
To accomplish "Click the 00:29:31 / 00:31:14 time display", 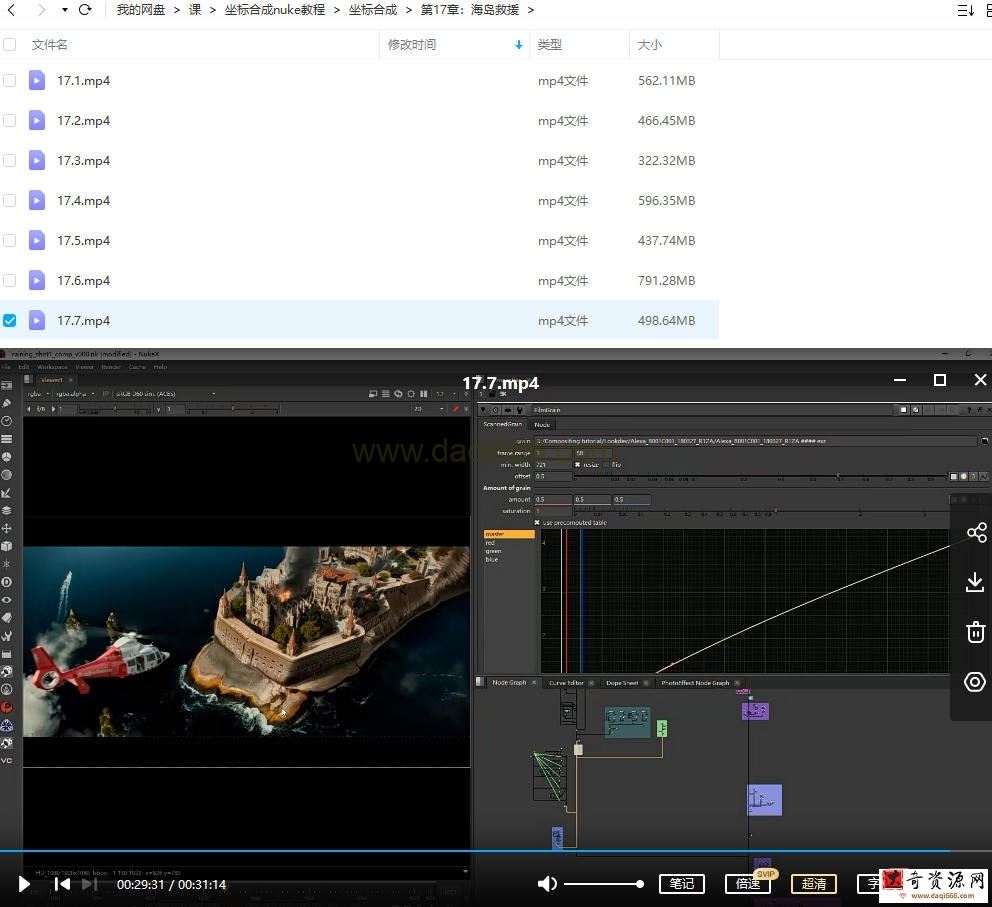I will tap(171, 884).
